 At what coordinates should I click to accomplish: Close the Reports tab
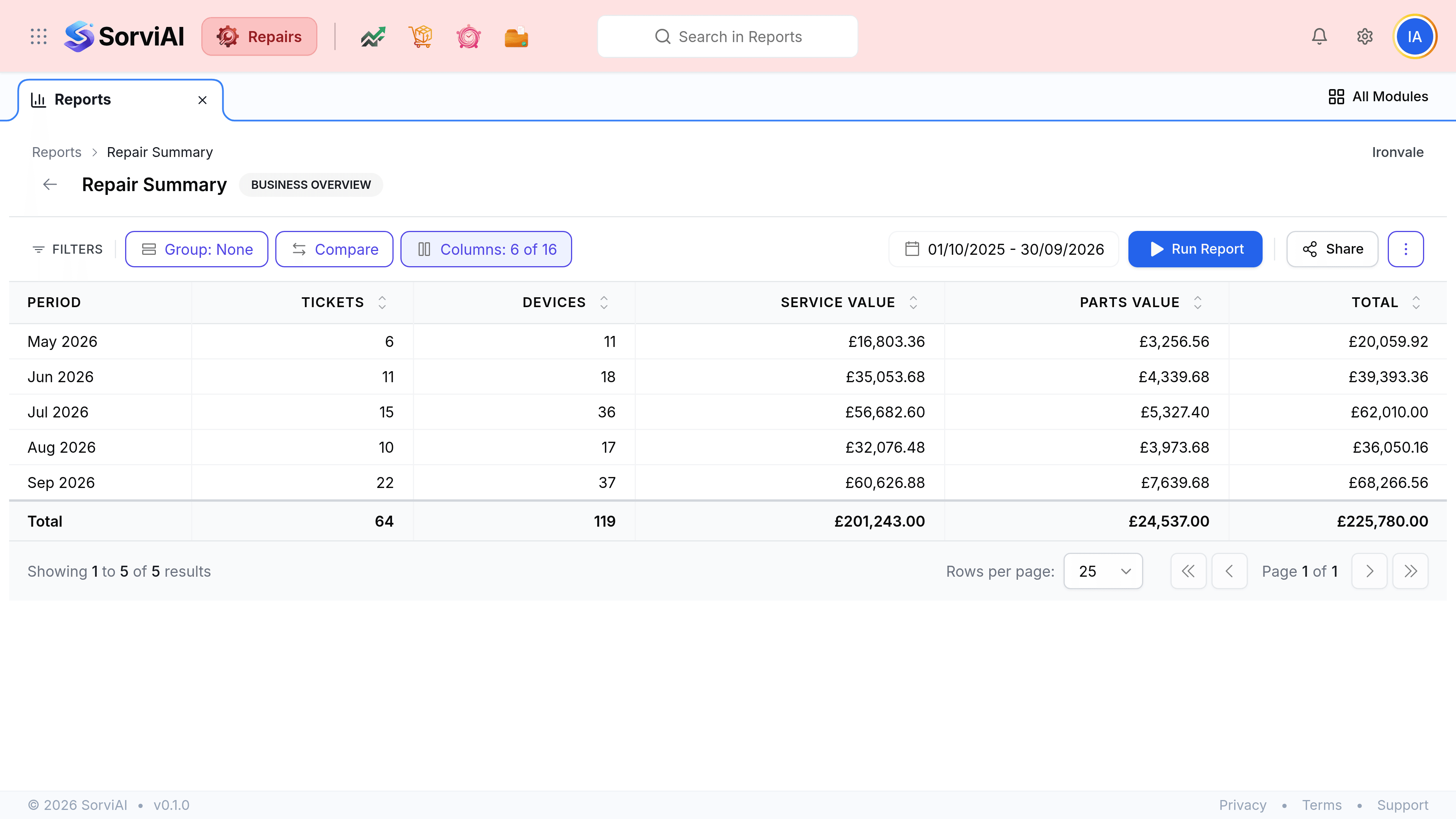202,100
